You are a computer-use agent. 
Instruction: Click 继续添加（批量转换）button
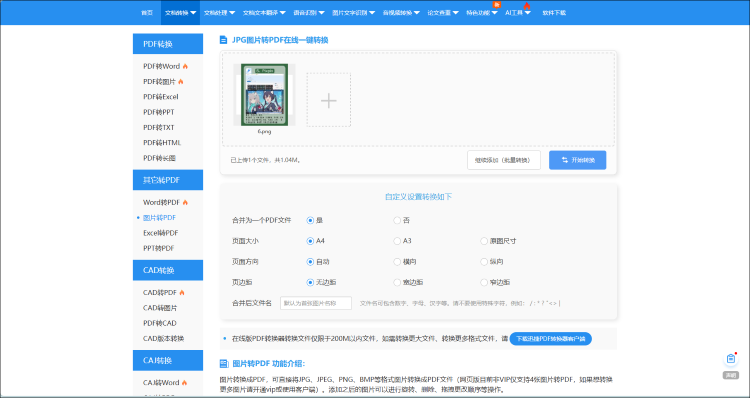504,160
